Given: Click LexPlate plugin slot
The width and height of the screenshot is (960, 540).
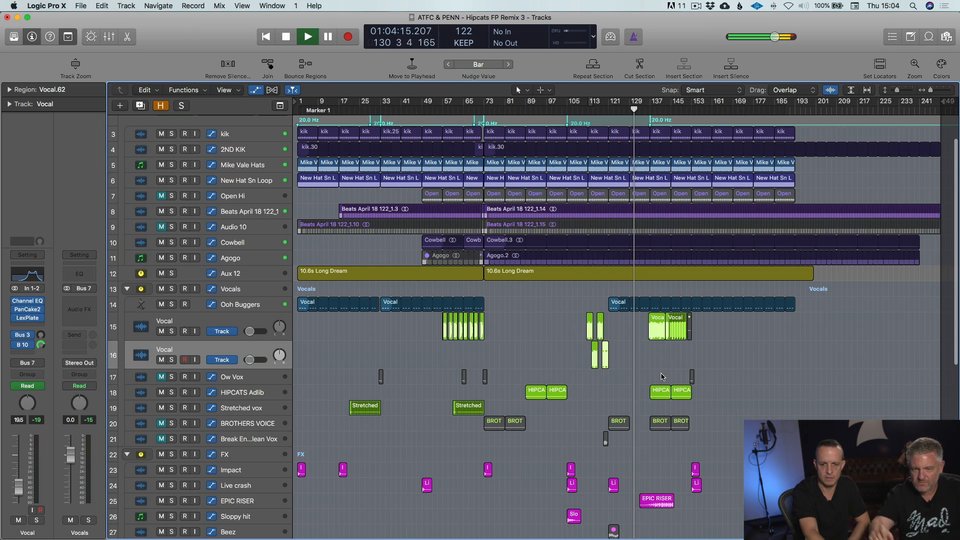Looking at the screenshot, I should click(x=27, y=318).
